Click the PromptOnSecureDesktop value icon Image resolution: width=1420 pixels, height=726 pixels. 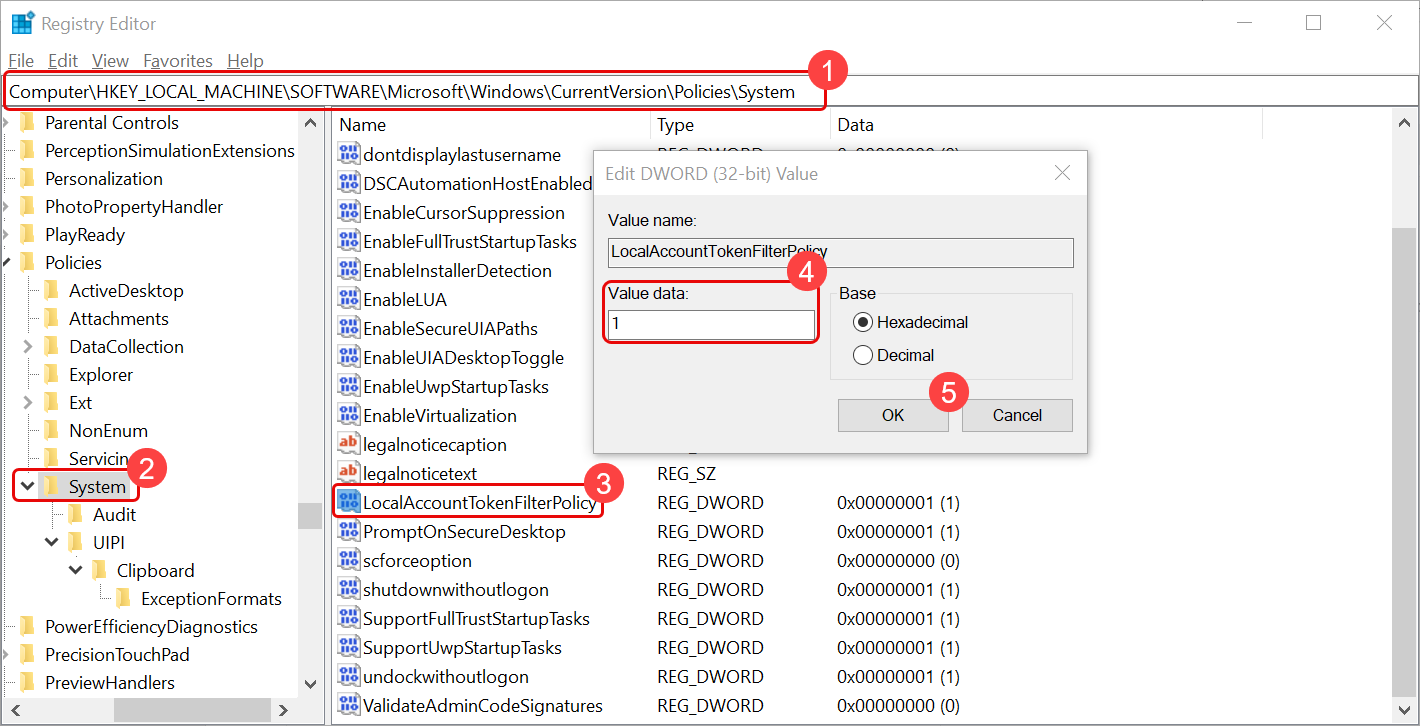[349, 531]
